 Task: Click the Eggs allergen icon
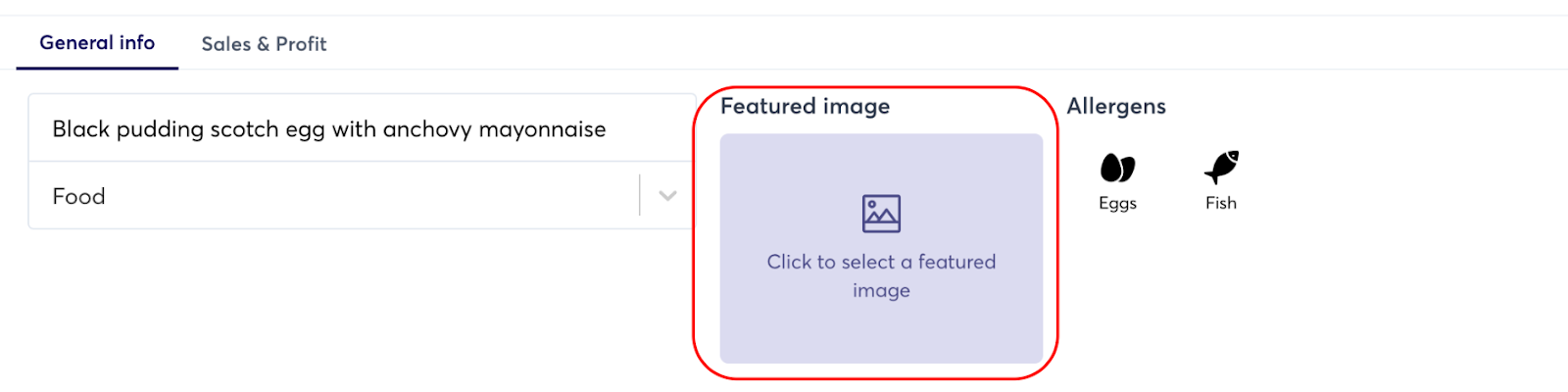(x=1117, y=169)
